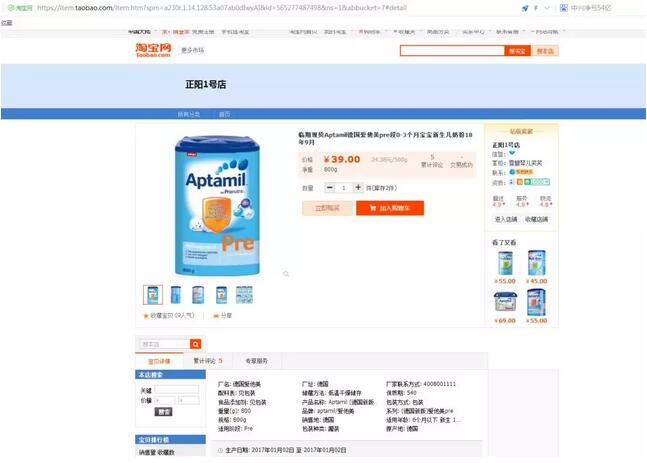
Task: Click the 累计评论 count of 5
Action: point(432,157)
